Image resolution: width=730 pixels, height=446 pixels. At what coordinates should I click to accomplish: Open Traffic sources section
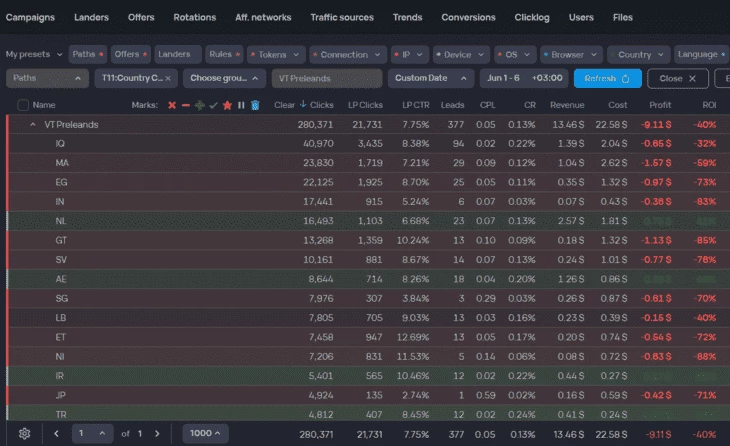tap(342, 17)
